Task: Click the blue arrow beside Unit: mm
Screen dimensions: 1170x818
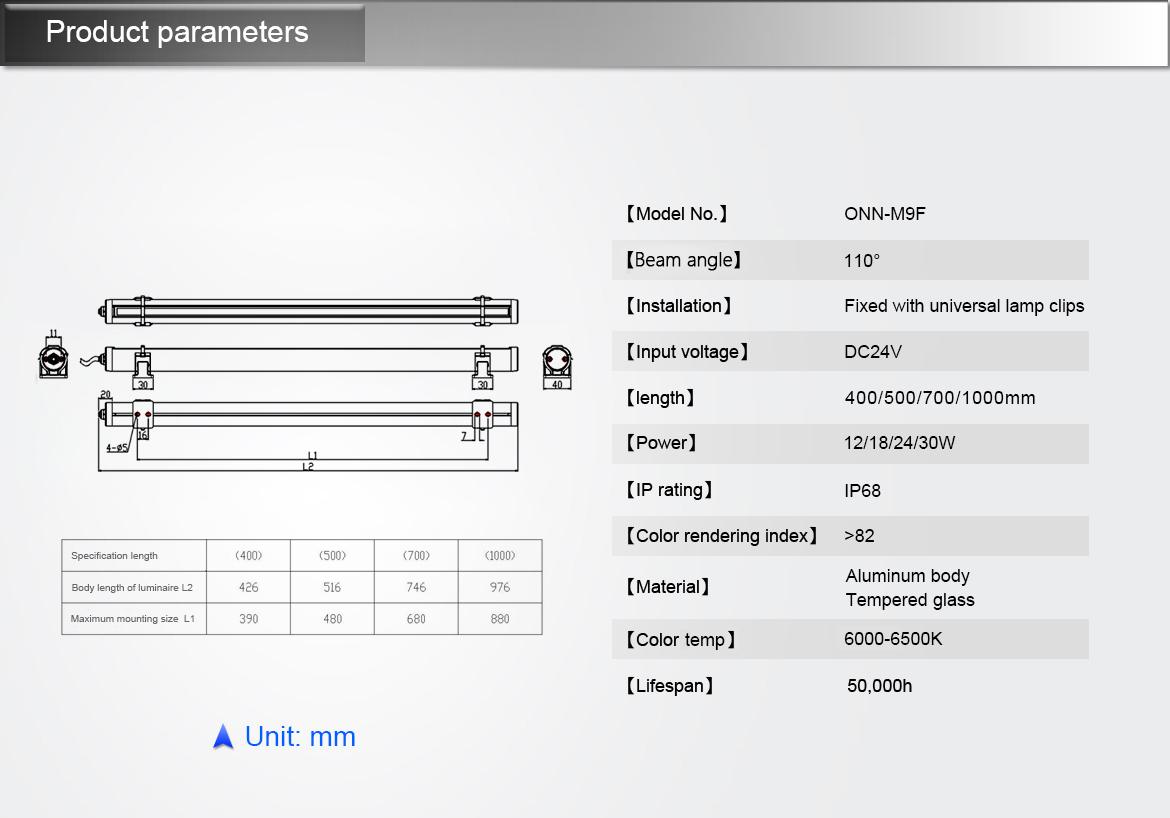Action: (x=223, y=737)
